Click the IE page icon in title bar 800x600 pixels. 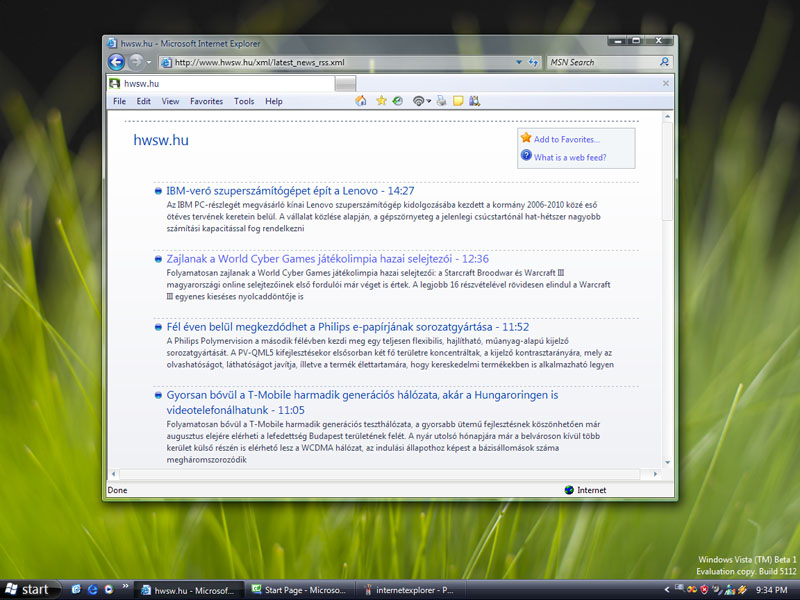click(x=112, y=43)
